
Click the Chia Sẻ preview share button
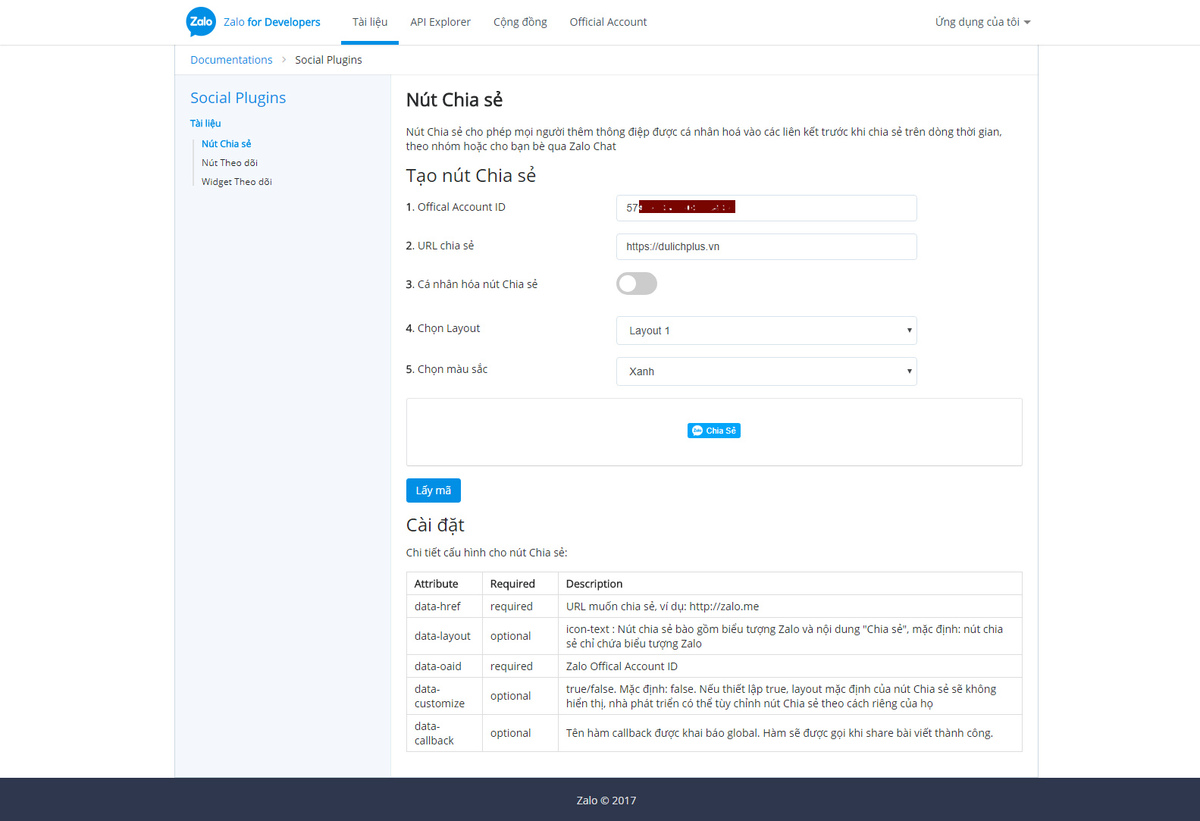(x=714, y=431)
